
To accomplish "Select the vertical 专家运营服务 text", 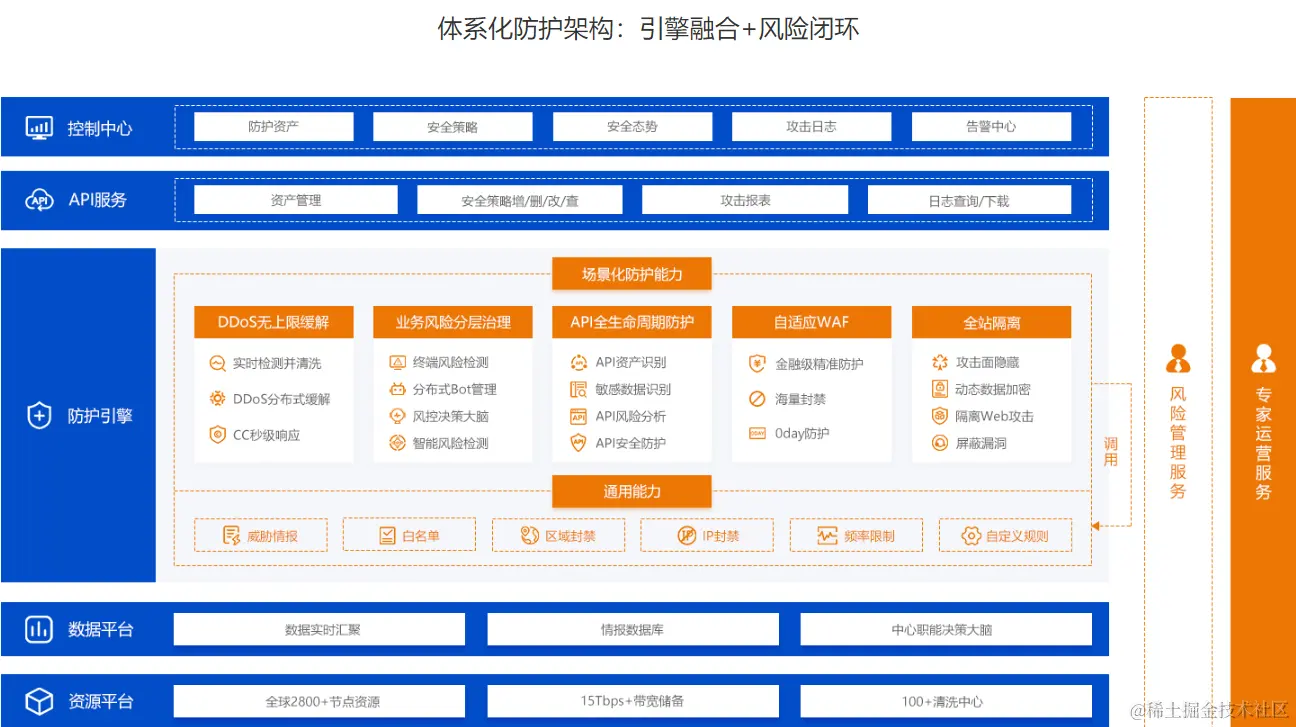I will click(x=1264, y=443).
